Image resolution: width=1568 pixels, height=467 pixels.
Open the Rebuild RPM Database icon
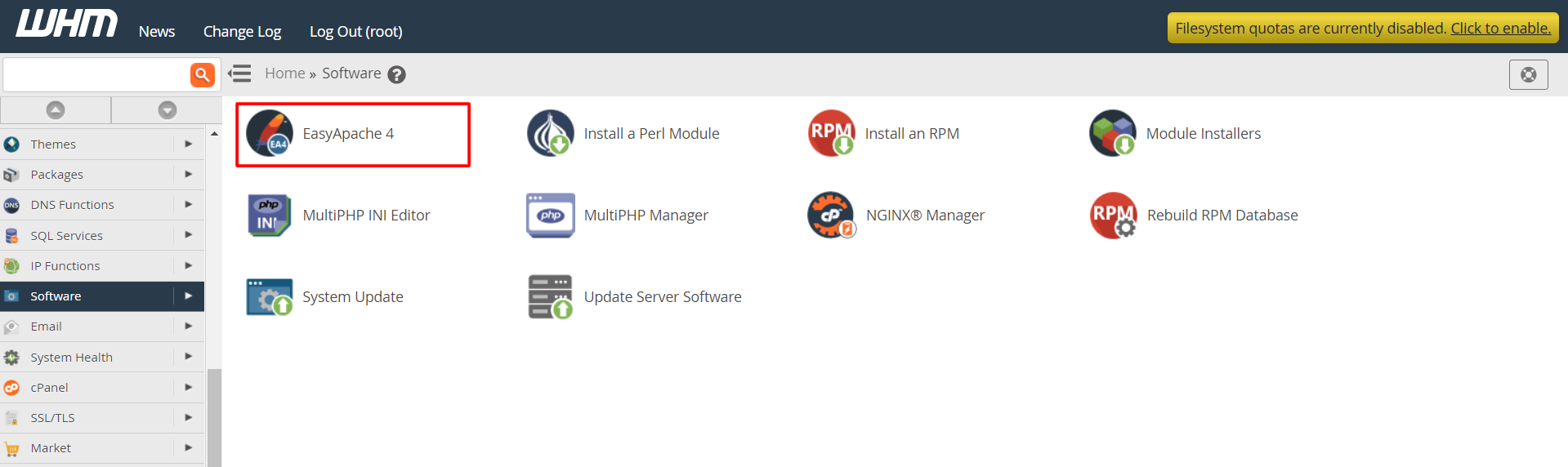tap(1114, 215)
